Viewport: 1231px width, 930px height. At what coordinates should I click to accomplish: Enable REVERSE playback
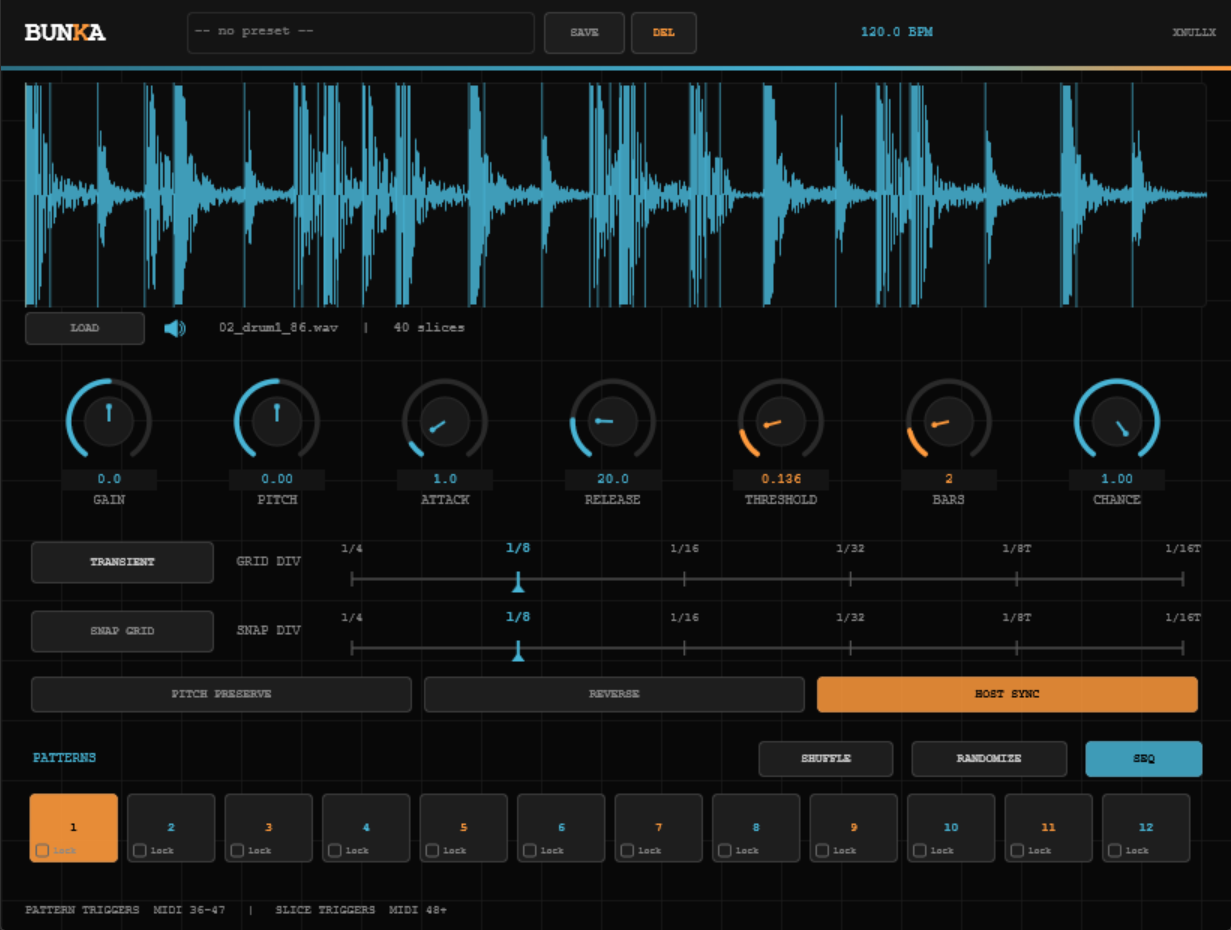click(614, 694)
